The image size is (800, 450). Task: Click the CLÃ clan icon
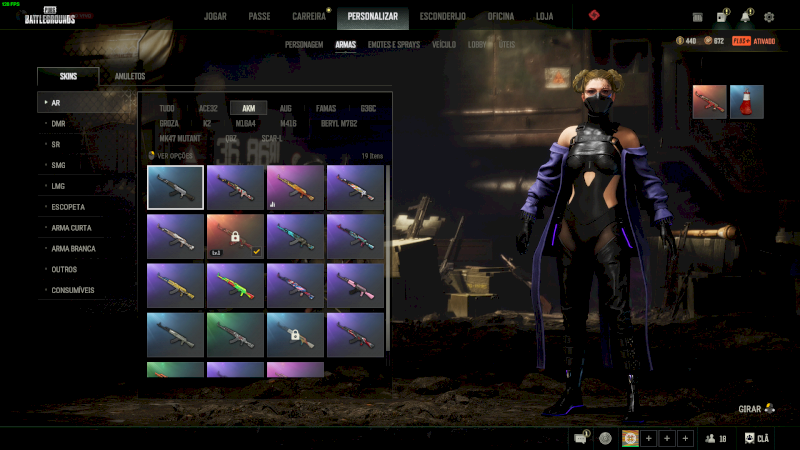[757, 438]
